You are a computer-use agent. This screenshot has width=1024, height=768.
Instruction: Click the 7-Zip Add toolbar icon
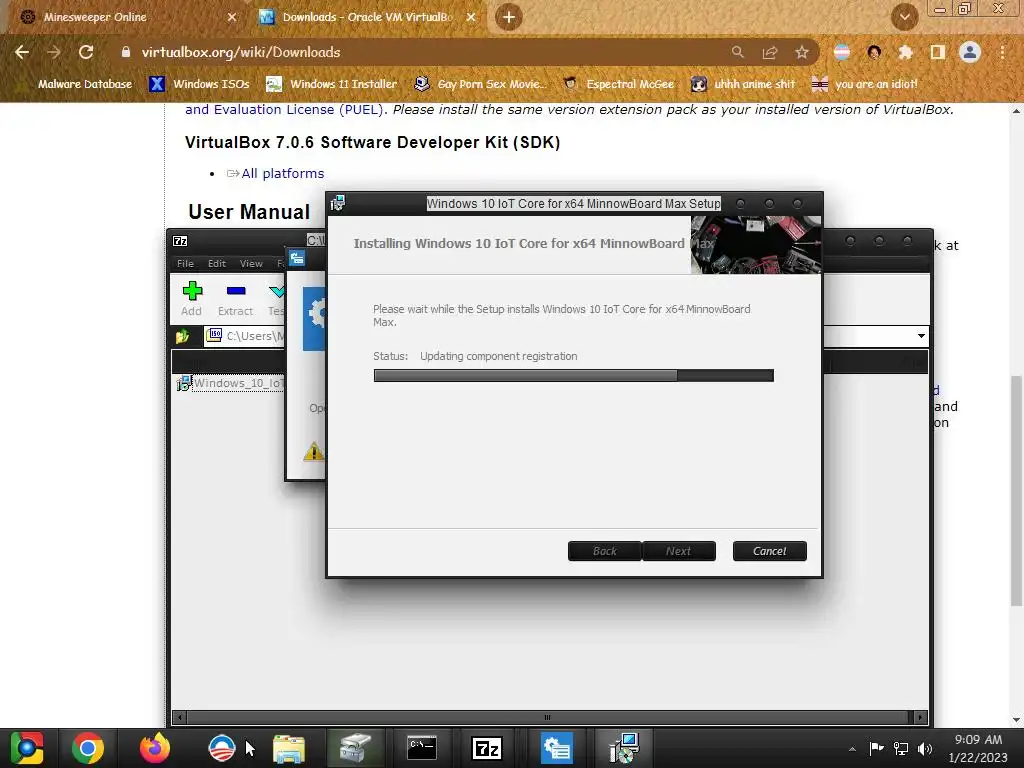click(191, 298)
